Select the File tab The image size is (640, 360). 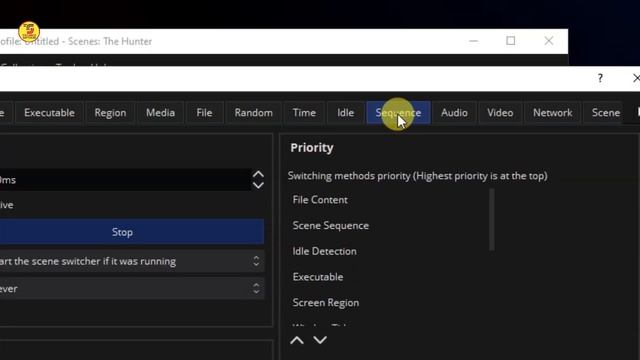coord(204,113)
